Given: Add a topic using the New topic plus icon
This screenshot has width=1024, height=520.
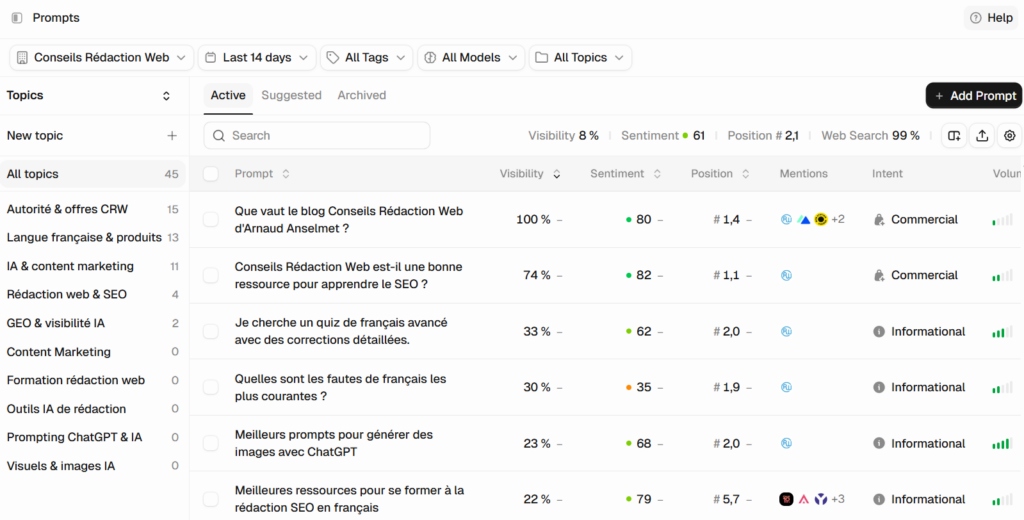Looking at the screenshot, I should point(172,136).
